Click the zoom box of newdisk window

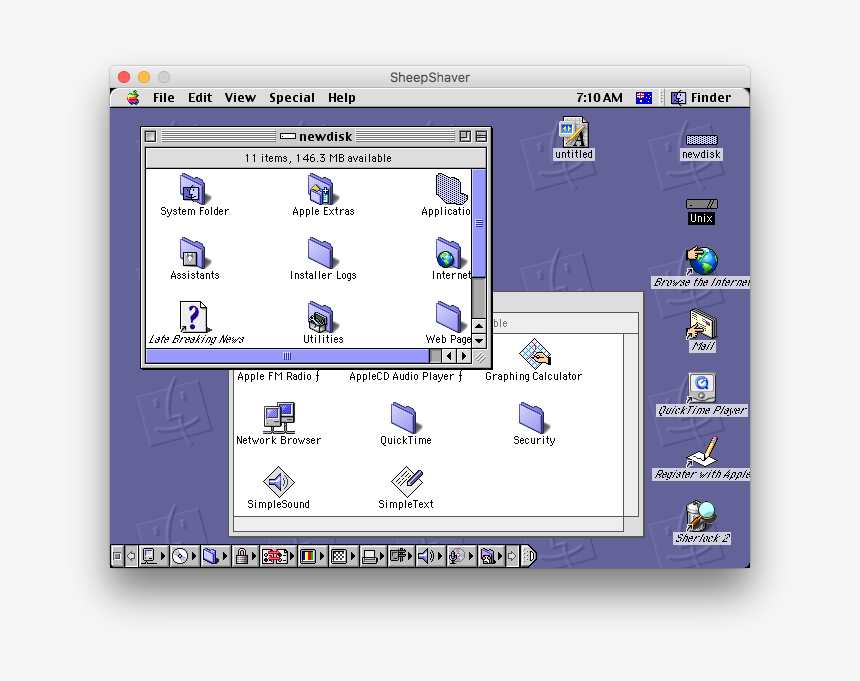(465, 136)
